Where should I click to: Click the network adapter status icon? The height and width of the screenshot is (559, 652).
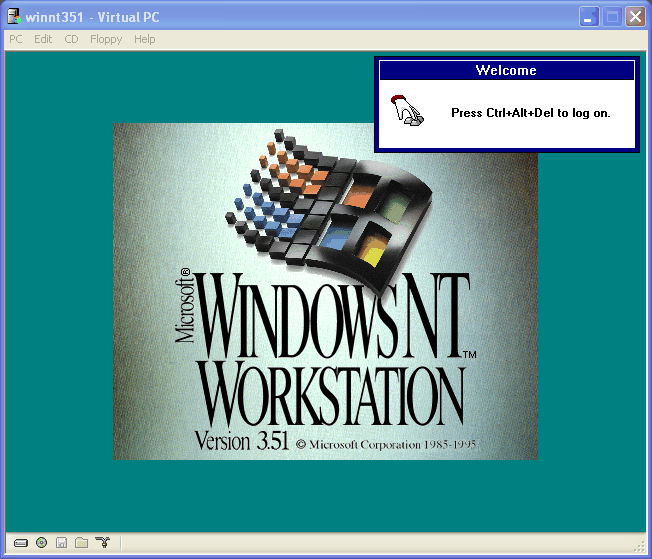point(102,542)
